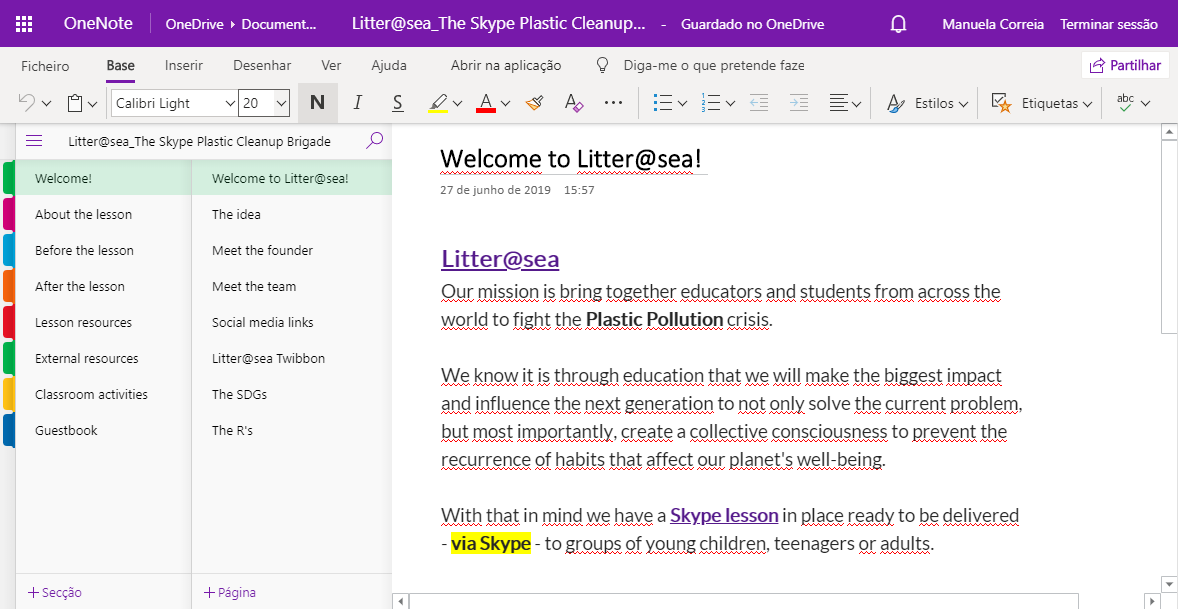
Task: Click the lightbulb Tell me icon
Action: [x=602, y=65]
